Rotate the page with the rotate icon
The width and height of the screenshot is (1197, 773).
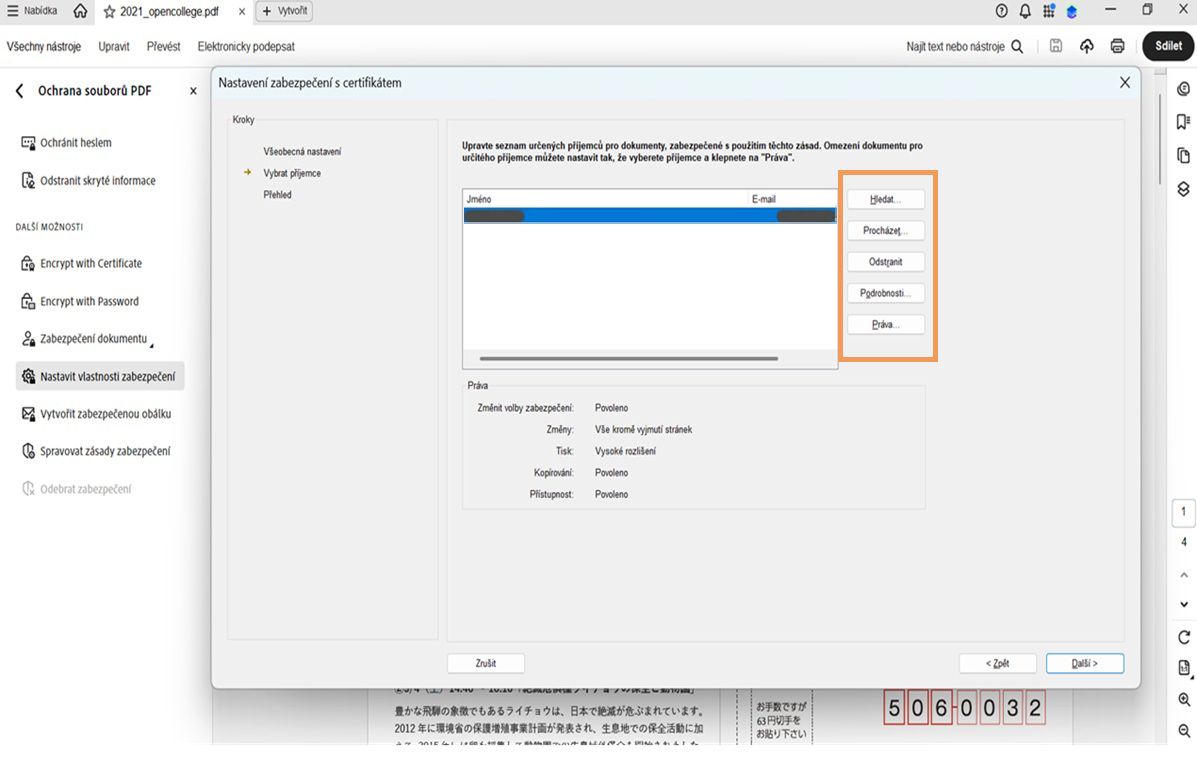pyautogui.click(x=1183, y=637)
